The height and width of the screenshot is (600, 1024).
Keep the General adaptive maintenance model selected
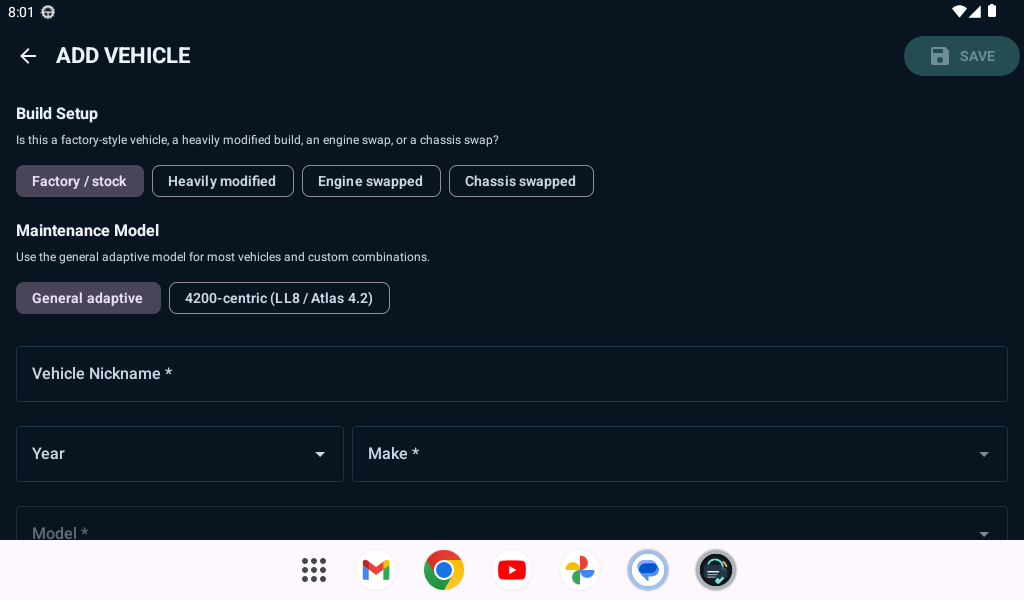click(88, 297)
